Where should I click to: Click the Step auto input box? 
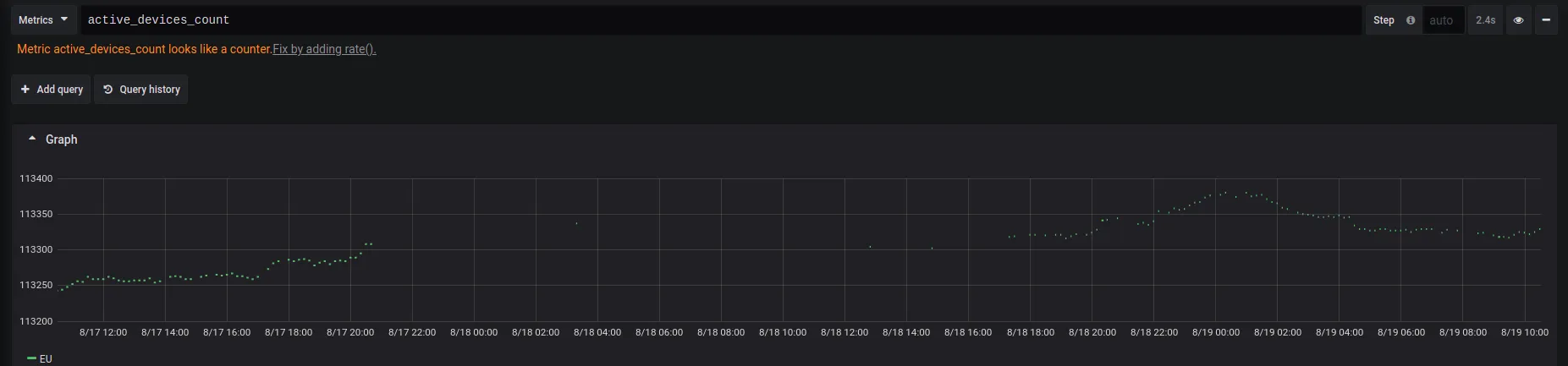click(x=1443, y=20)
